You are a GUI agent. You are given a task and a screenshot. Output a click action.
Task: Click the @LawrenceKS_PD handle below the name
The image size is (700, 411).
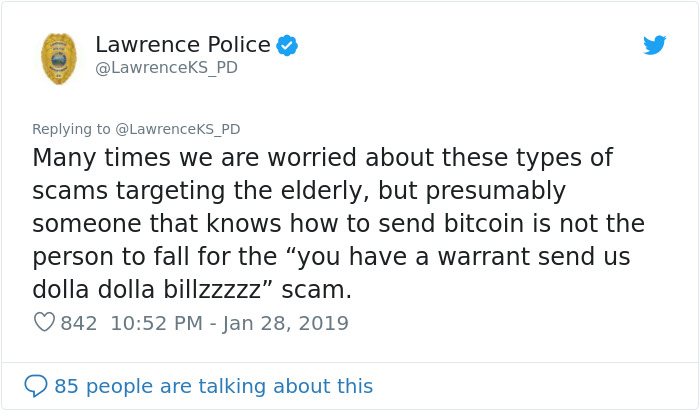(166, 67)
